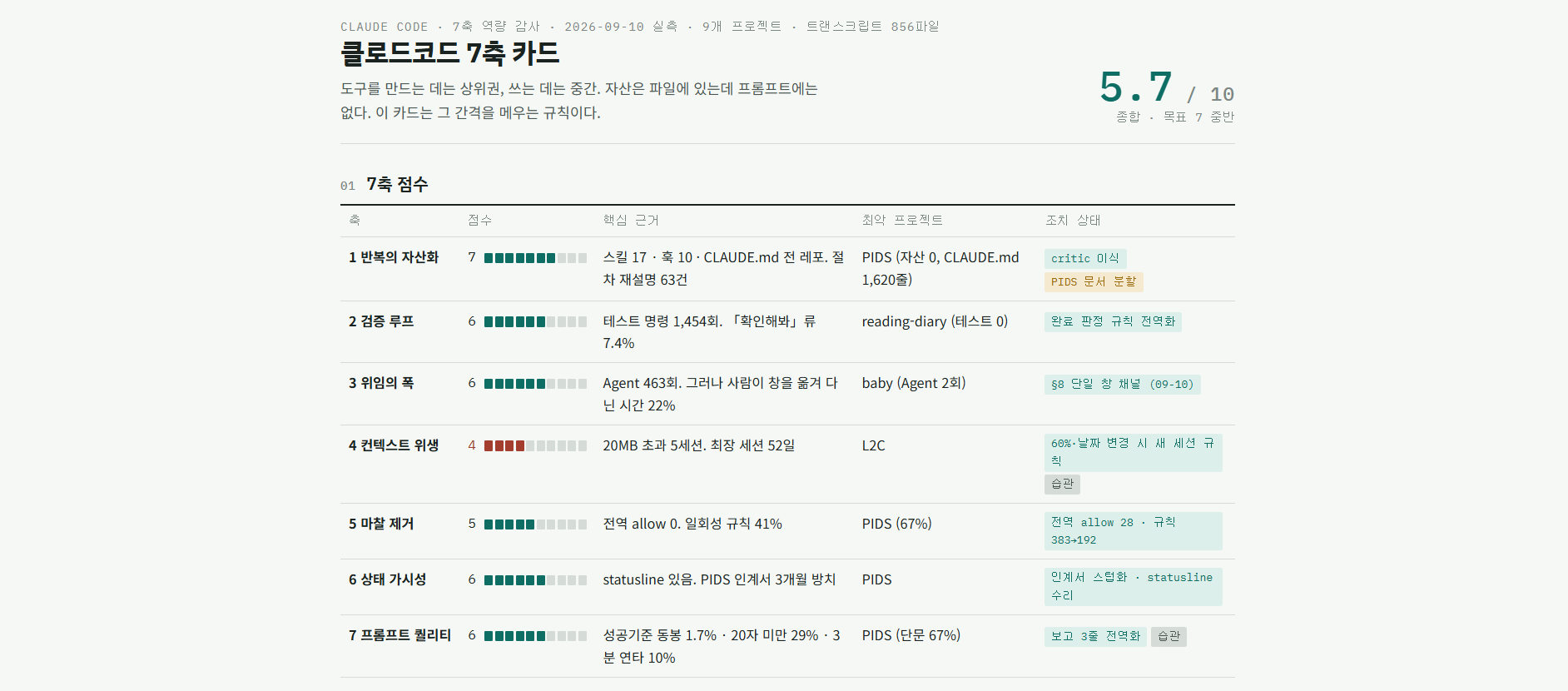Click the evidence text '테스트 명령 1,454회'

[710, 332]
